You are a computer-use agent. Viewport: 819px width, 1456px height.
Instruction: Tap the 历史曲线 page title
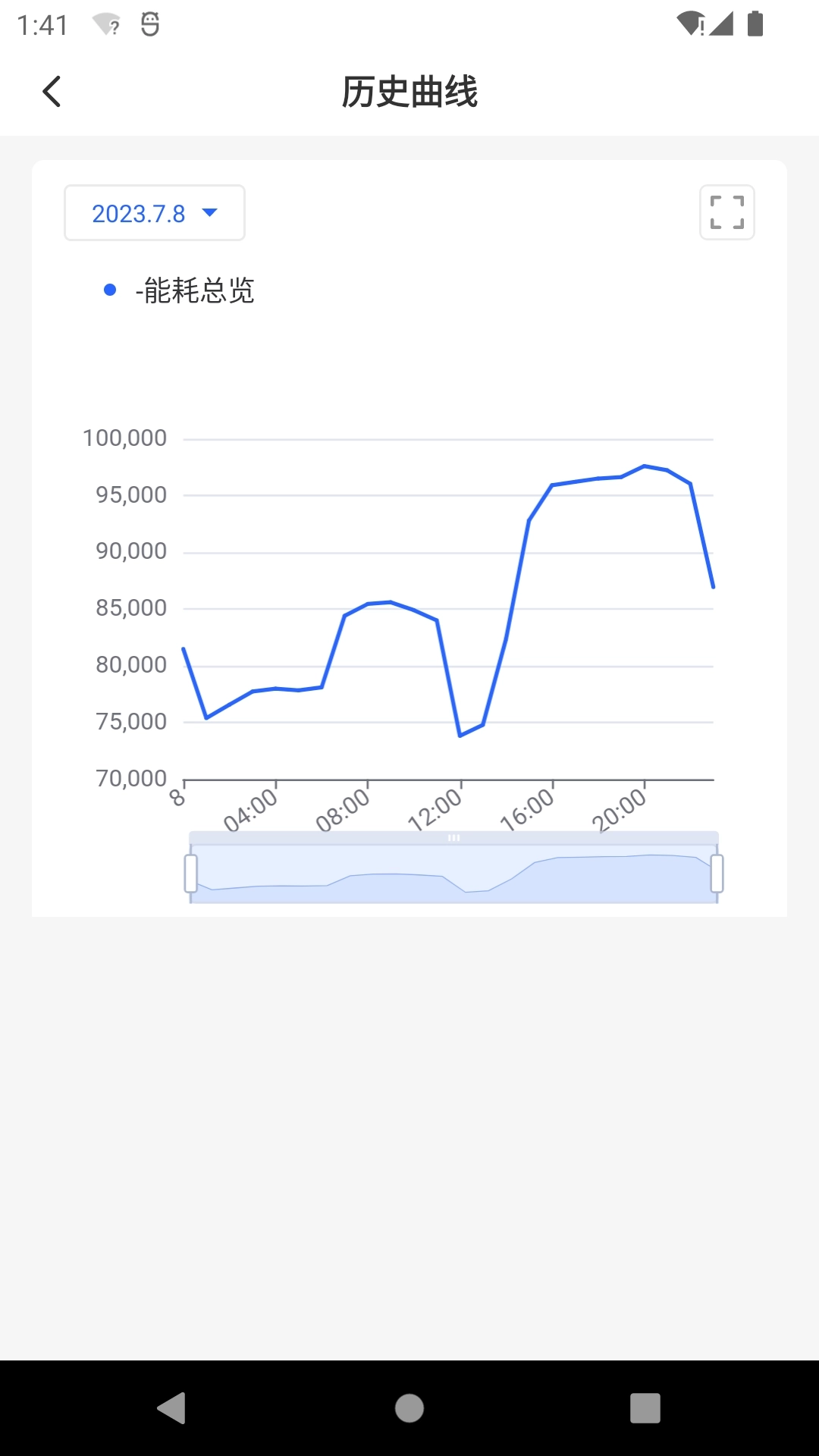pyautogui.click(x=409, y=92)
